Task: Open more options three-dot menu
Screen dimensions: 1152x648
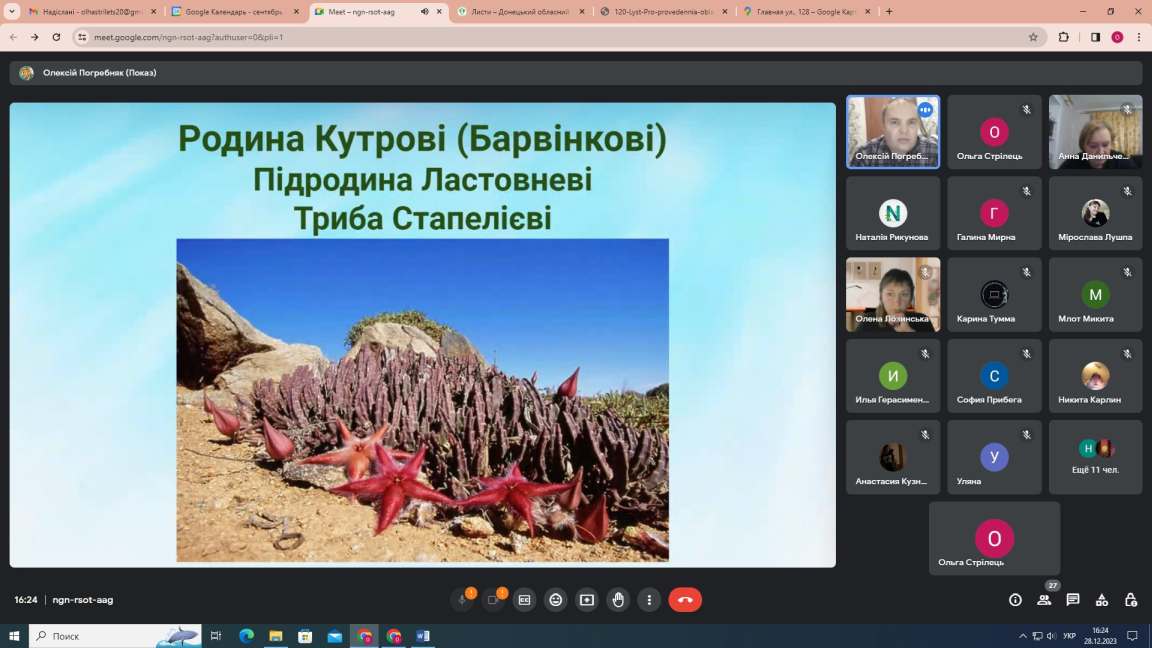Action: pos(649,600)
